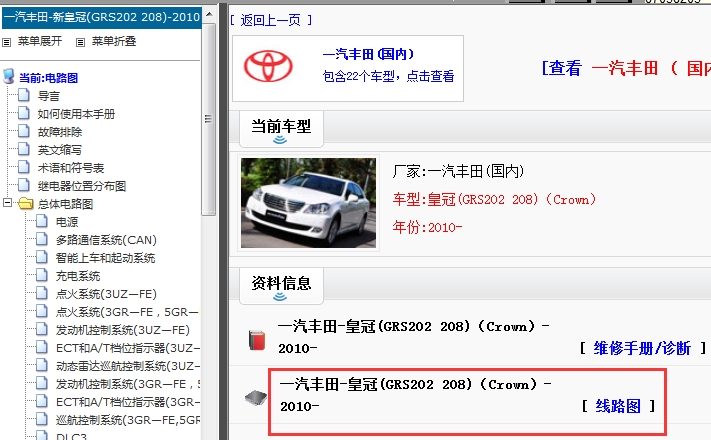This screenshot has height=440, width=711.
Task: Click 包含22个车型，点击查看 link
Action: (388, 76)
